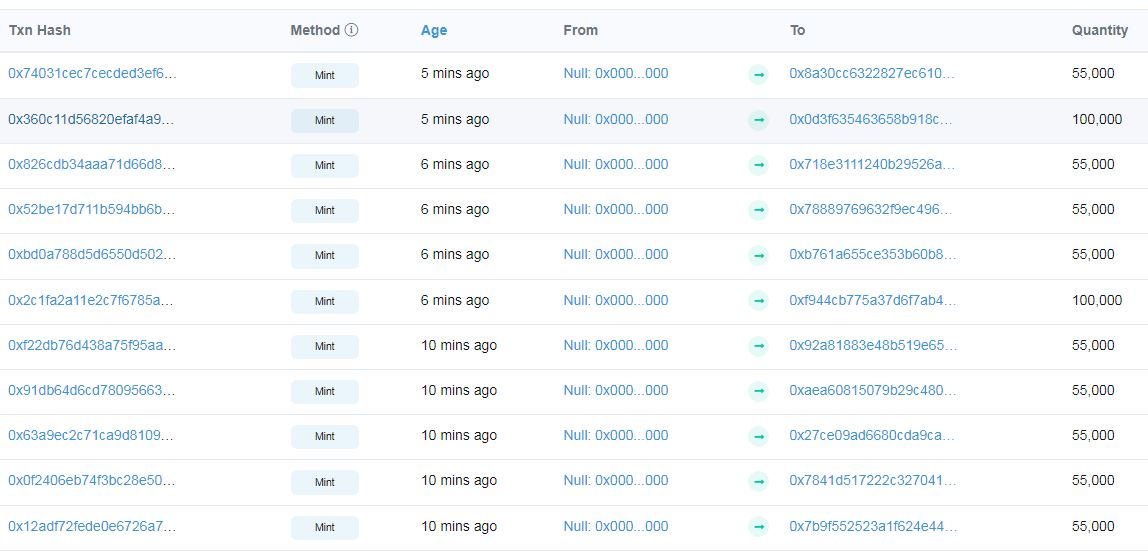Click Mint badge in 0x91db64d6cd78095663 row
The image size is (1148, 556).
point(325,391)
